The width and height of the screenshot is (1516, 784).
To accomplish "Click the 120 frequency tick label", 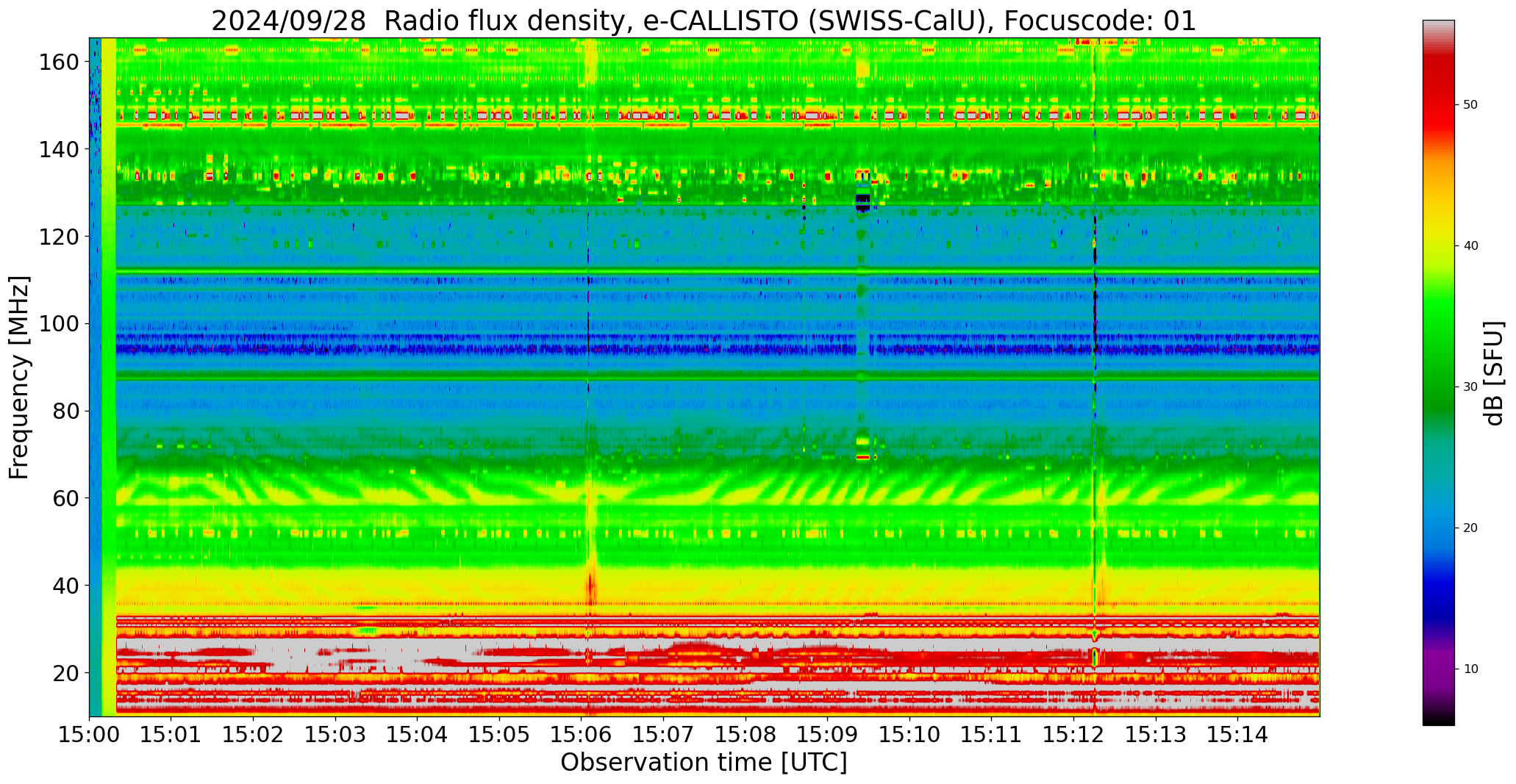I will tap(59, 237).
